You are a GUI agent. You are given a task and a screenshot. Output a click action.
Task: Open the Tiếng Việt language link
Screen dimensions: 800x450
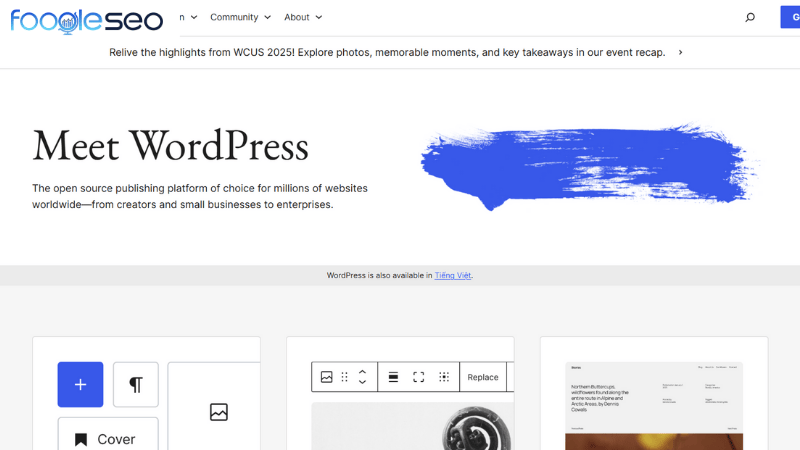453,276
